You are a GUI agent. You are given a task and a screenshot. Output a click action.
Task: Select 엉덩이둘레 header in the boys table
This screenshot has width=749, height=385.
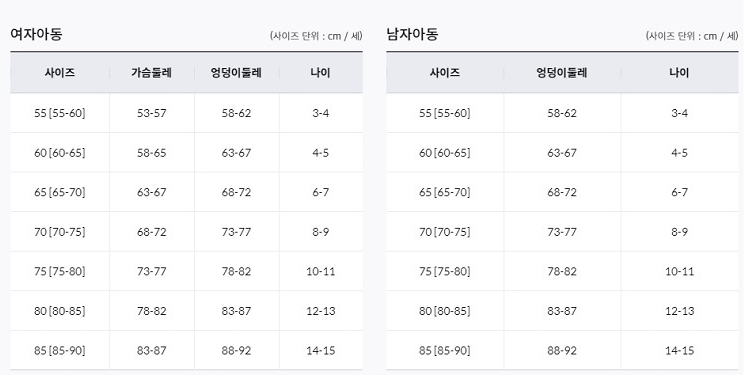tap(562, 73)
